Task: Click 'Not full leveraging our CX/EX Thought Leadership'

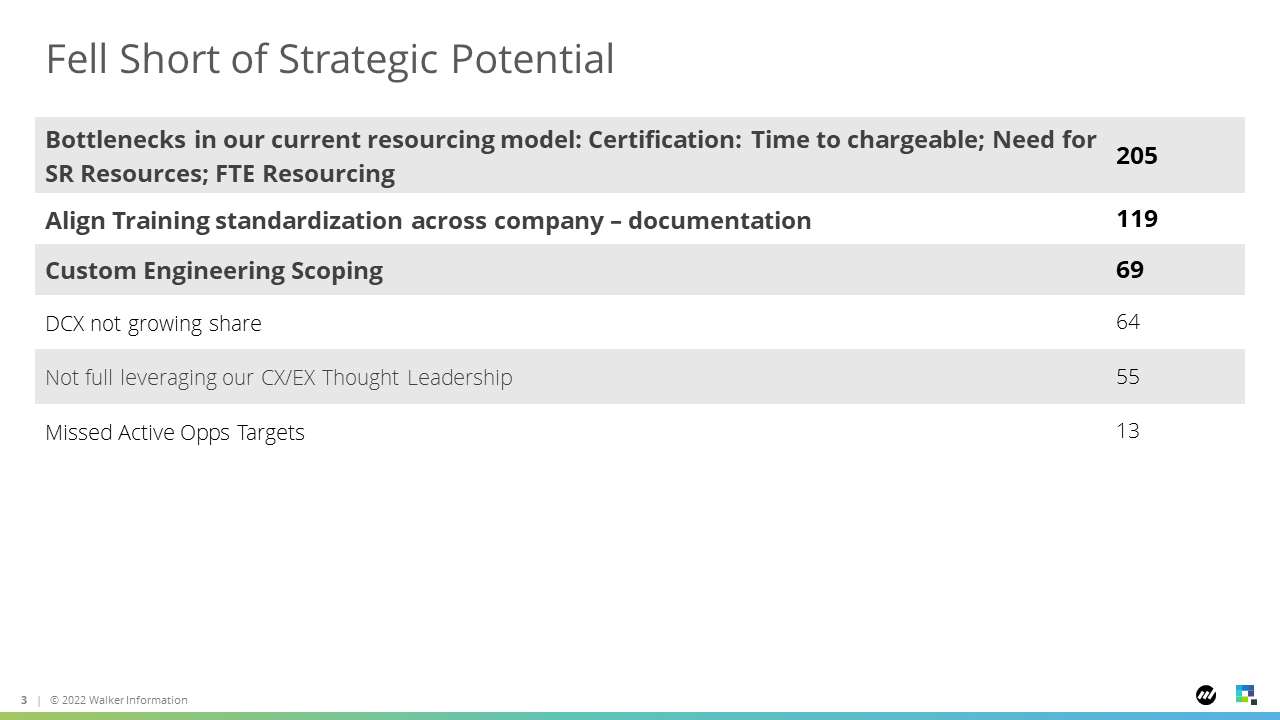Action: [x=279, y=378]
